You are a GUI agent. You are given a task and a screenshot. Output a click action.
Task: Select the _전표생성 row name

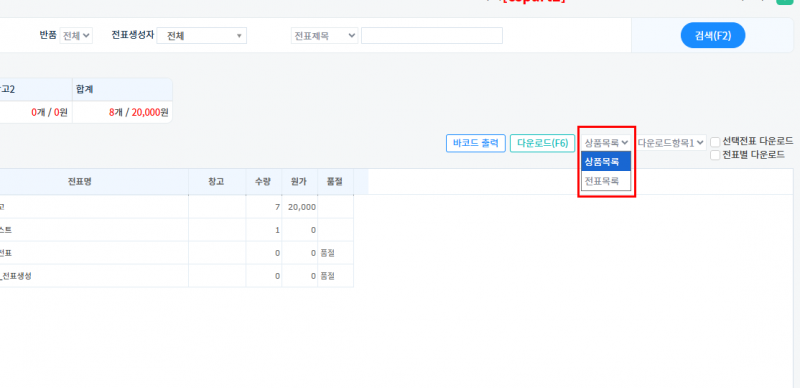coord(16,276)
